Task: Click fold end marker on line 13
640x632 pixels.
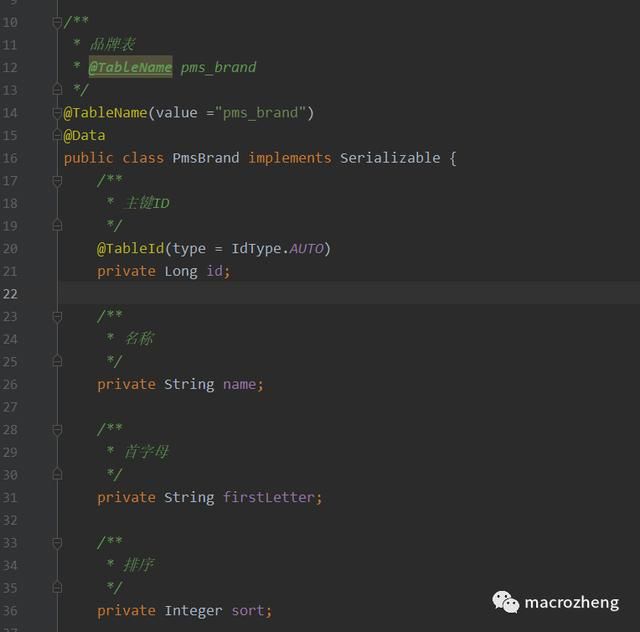Action: pyautogui.click(x=57, y=89)
